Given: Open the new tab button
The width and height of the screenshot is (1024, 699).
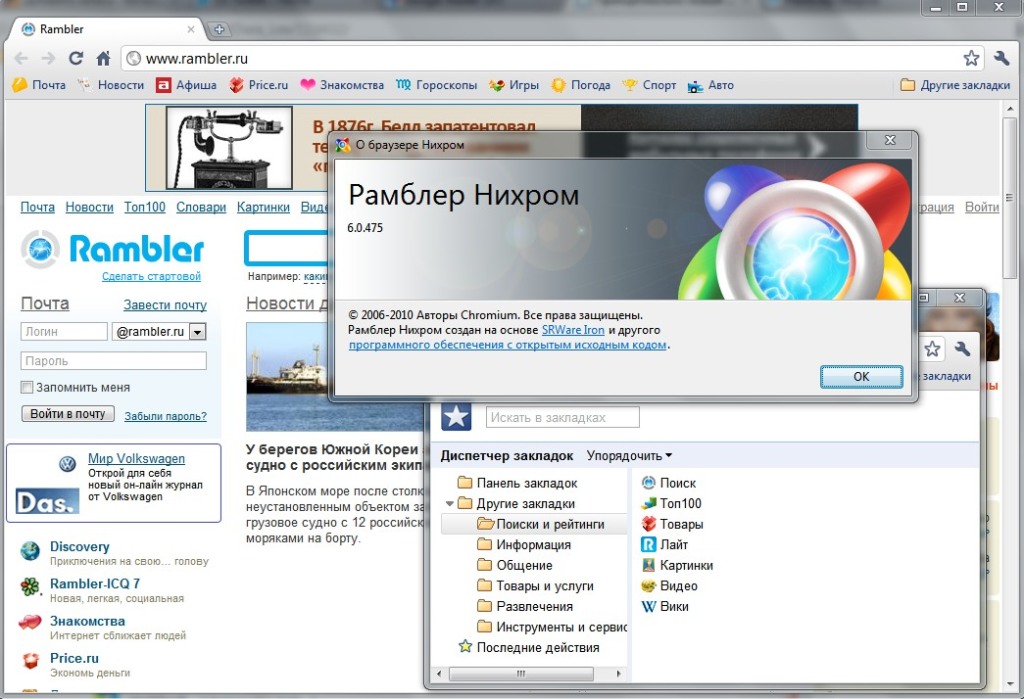Looking at the screenshot, I should click(x=219, y=29).
